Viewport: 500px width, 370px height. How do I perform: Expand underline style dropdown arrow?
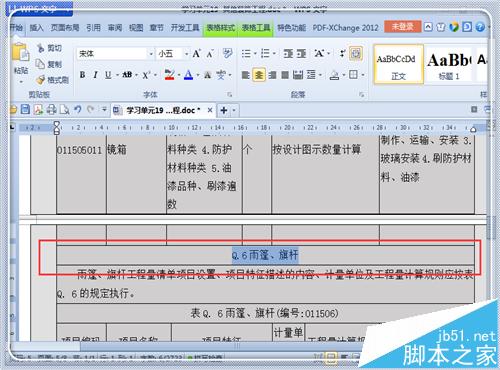pos(117,75)
